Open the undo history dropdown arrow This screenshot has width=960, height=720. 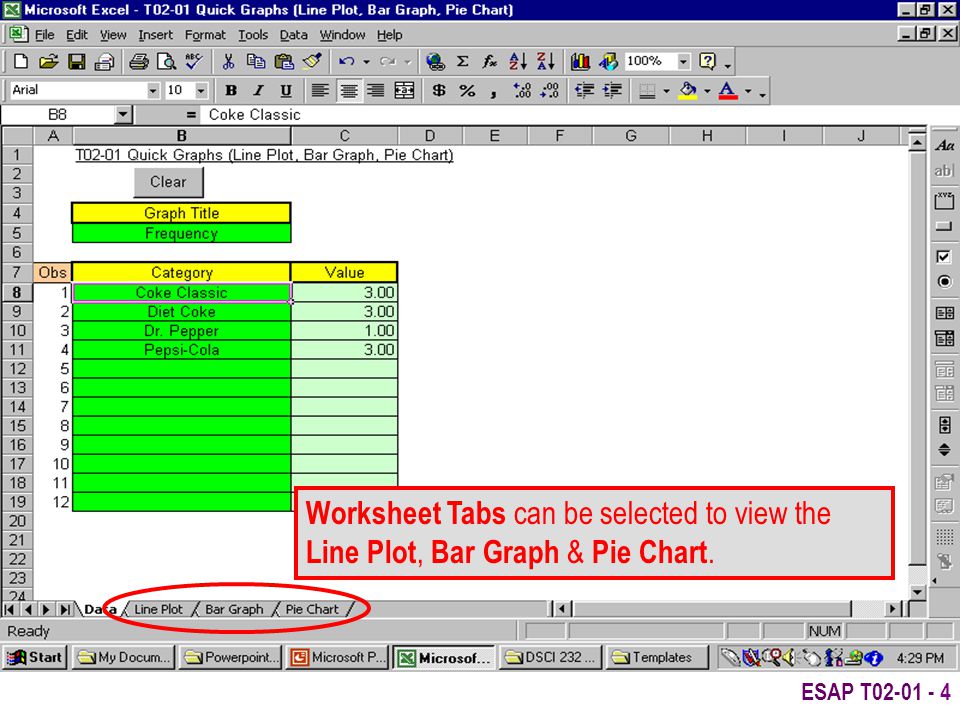pyautogui.click(x=366, y=61)
